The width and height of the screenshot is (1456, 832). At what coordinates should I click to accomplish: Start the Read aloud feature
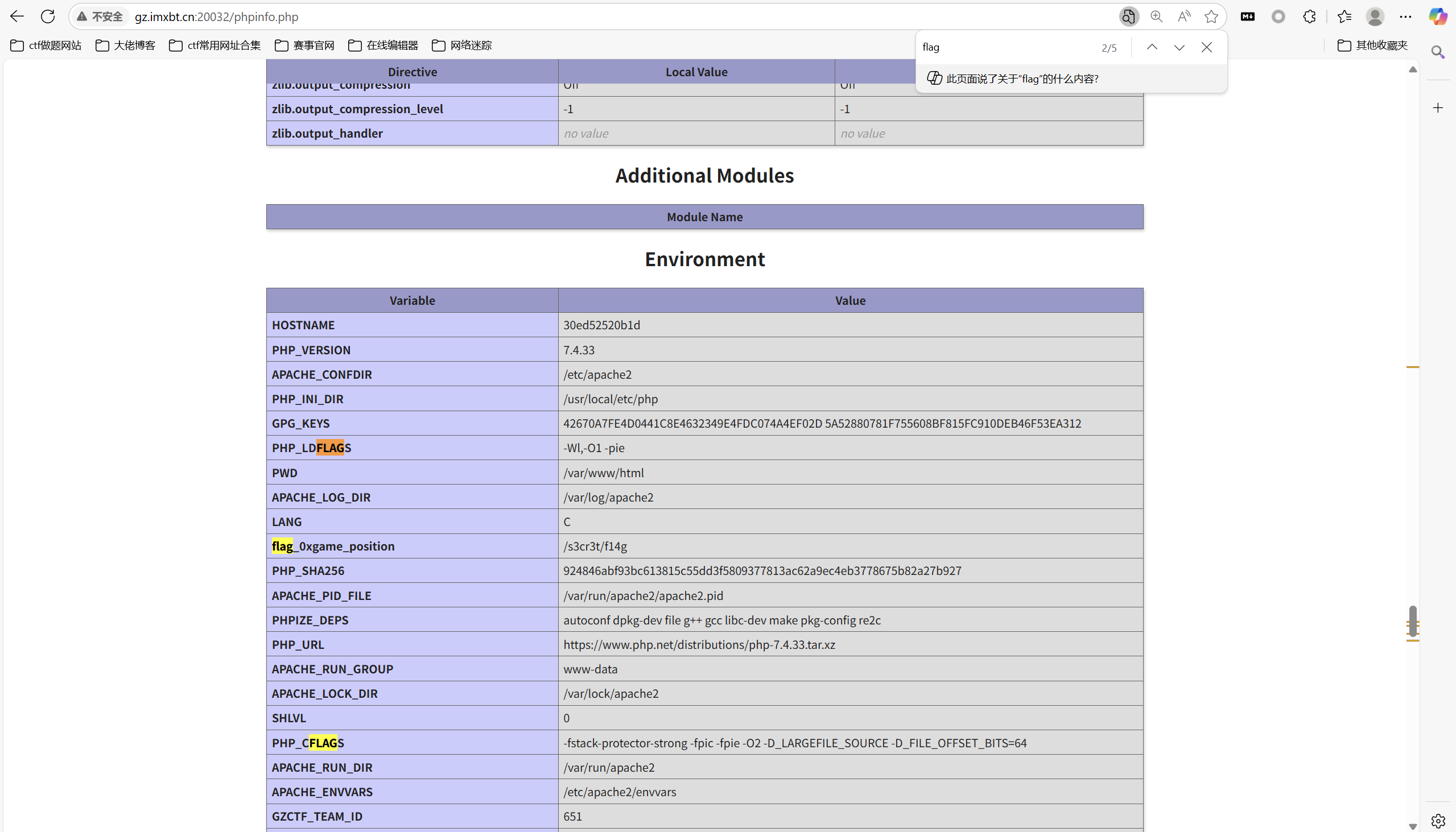(1184, 16)
